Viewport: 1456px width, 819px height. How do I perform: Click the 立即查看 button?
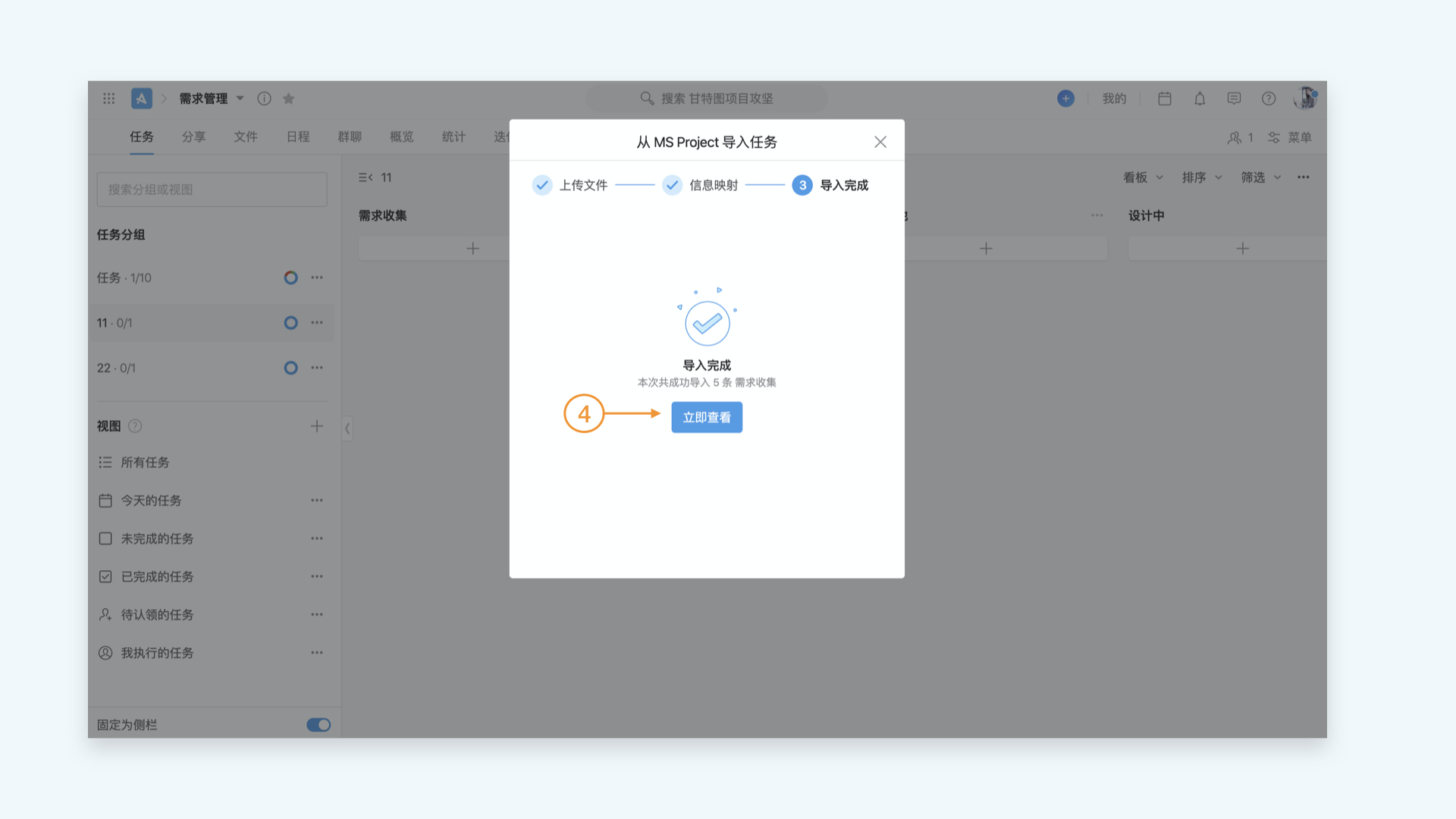[x=706, y=417]
